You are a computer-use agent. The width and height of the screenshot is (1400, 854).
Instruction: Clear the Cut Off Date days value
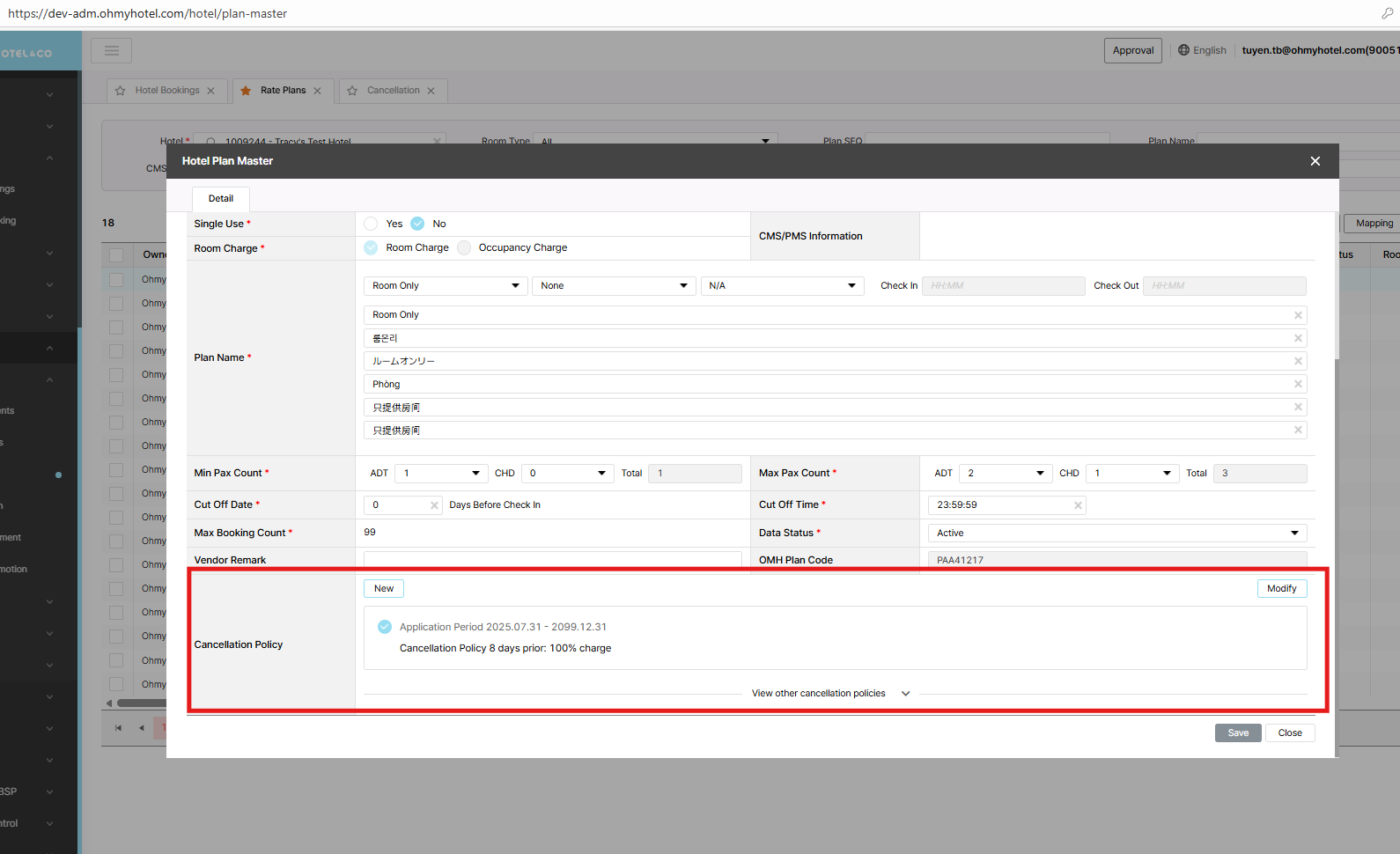[x=434, y=505]
